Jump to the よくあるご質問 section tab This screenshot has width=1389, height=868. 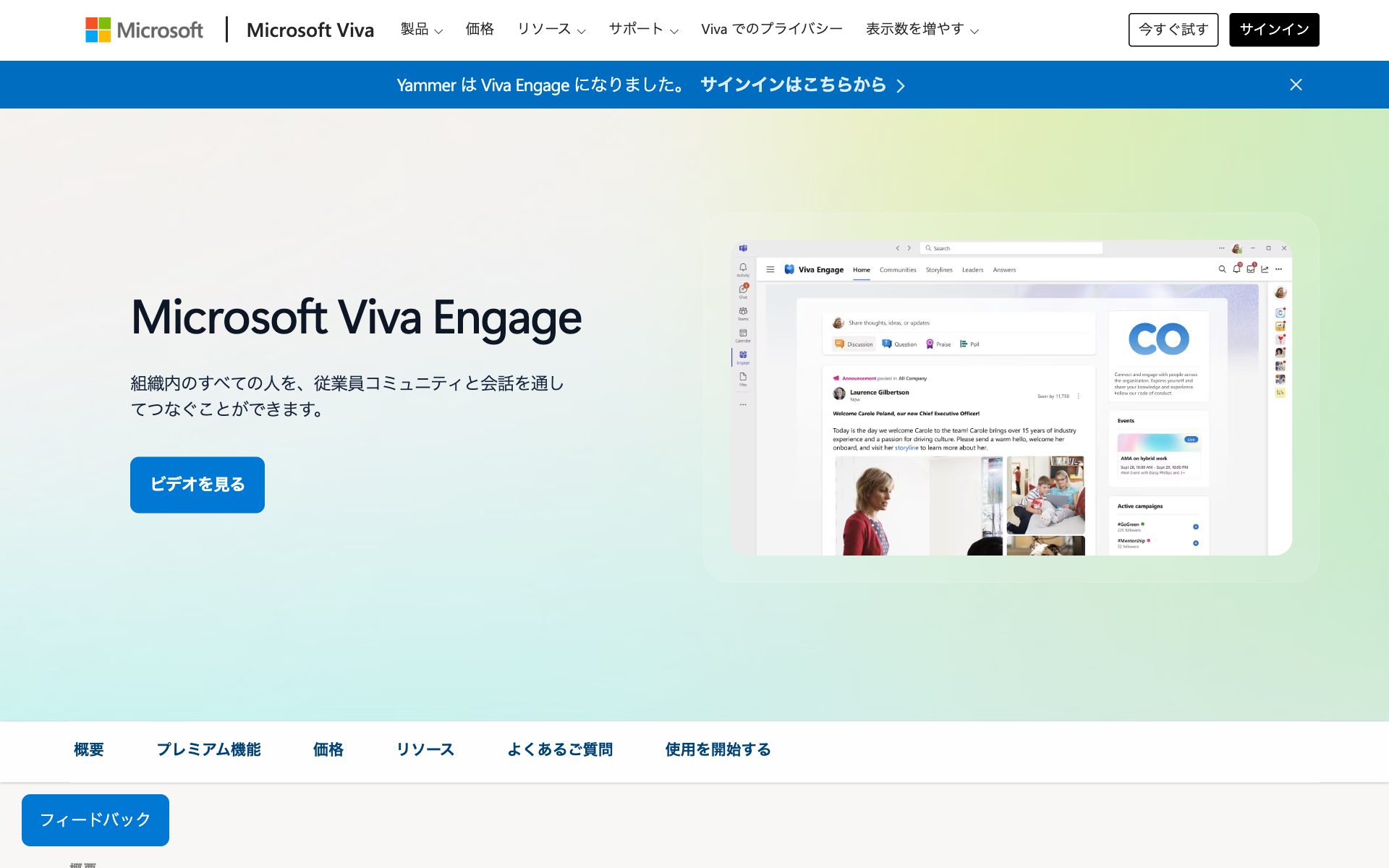tap(560, 750)
